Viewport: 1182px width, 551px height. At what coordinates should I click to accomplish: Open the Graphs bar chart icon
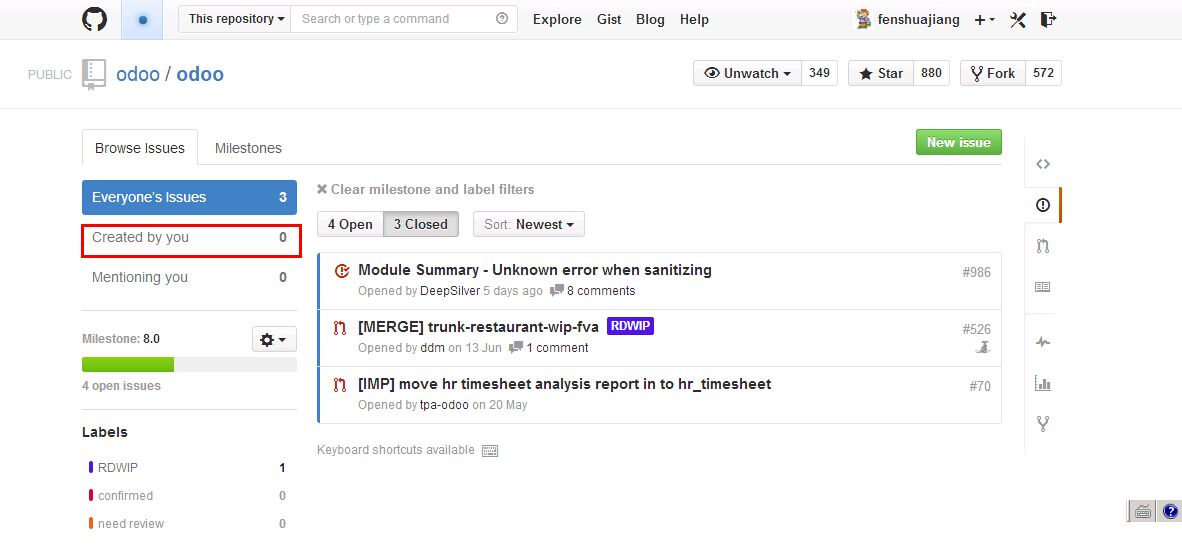point(1043,383)
